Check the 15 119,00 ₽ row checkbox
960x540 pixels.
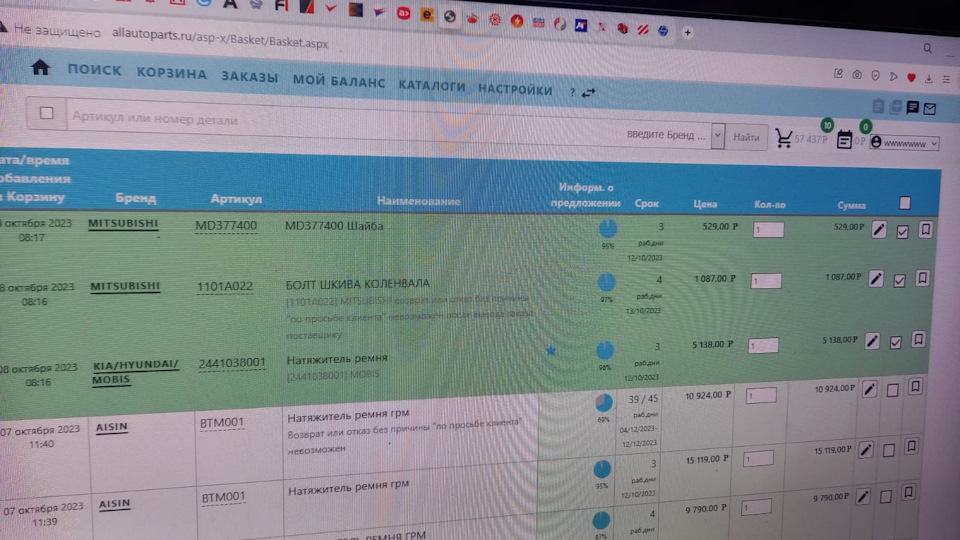888,451
